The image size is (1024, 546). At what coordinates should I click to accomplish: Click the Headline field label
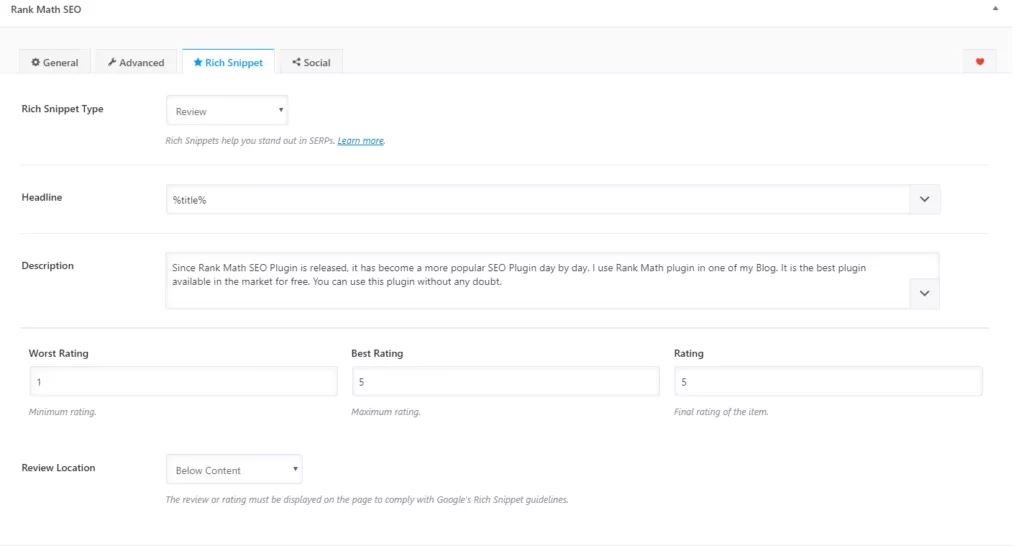42,197
